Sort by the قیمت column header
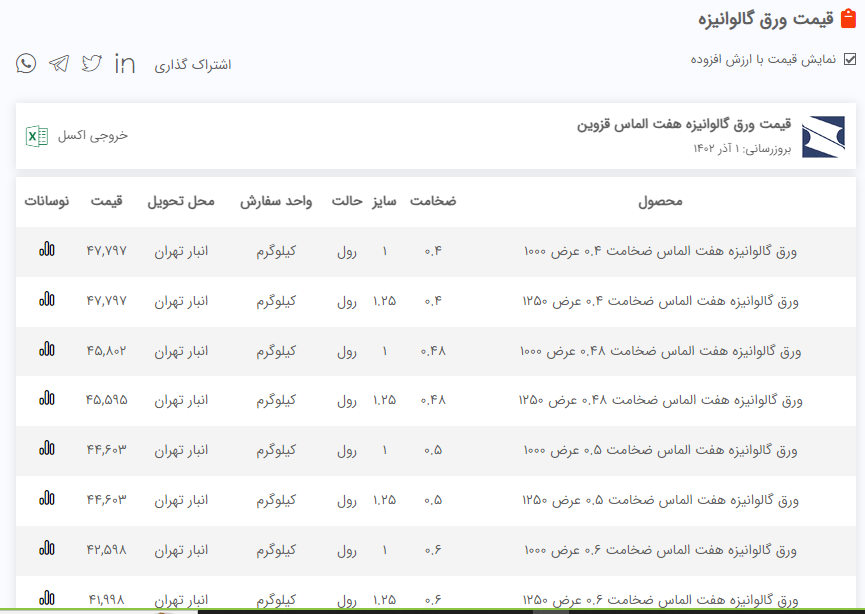This screenshot has height=614, width=865. point(106,201)
